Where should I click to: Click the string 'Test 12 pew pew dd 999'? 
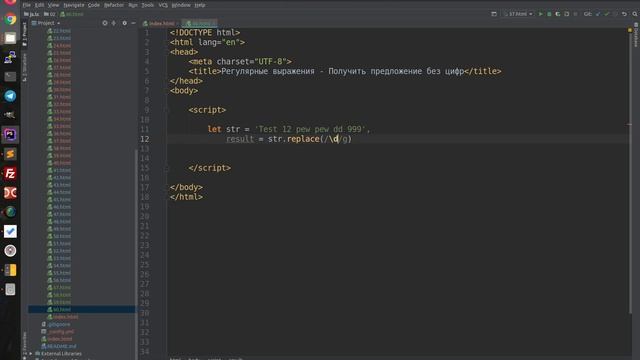coord(310,129)
